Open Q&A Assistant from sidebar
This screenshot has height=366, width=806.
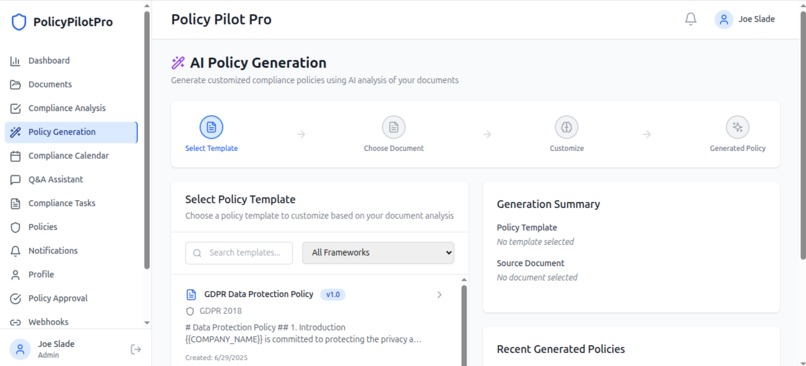point(71,180)
